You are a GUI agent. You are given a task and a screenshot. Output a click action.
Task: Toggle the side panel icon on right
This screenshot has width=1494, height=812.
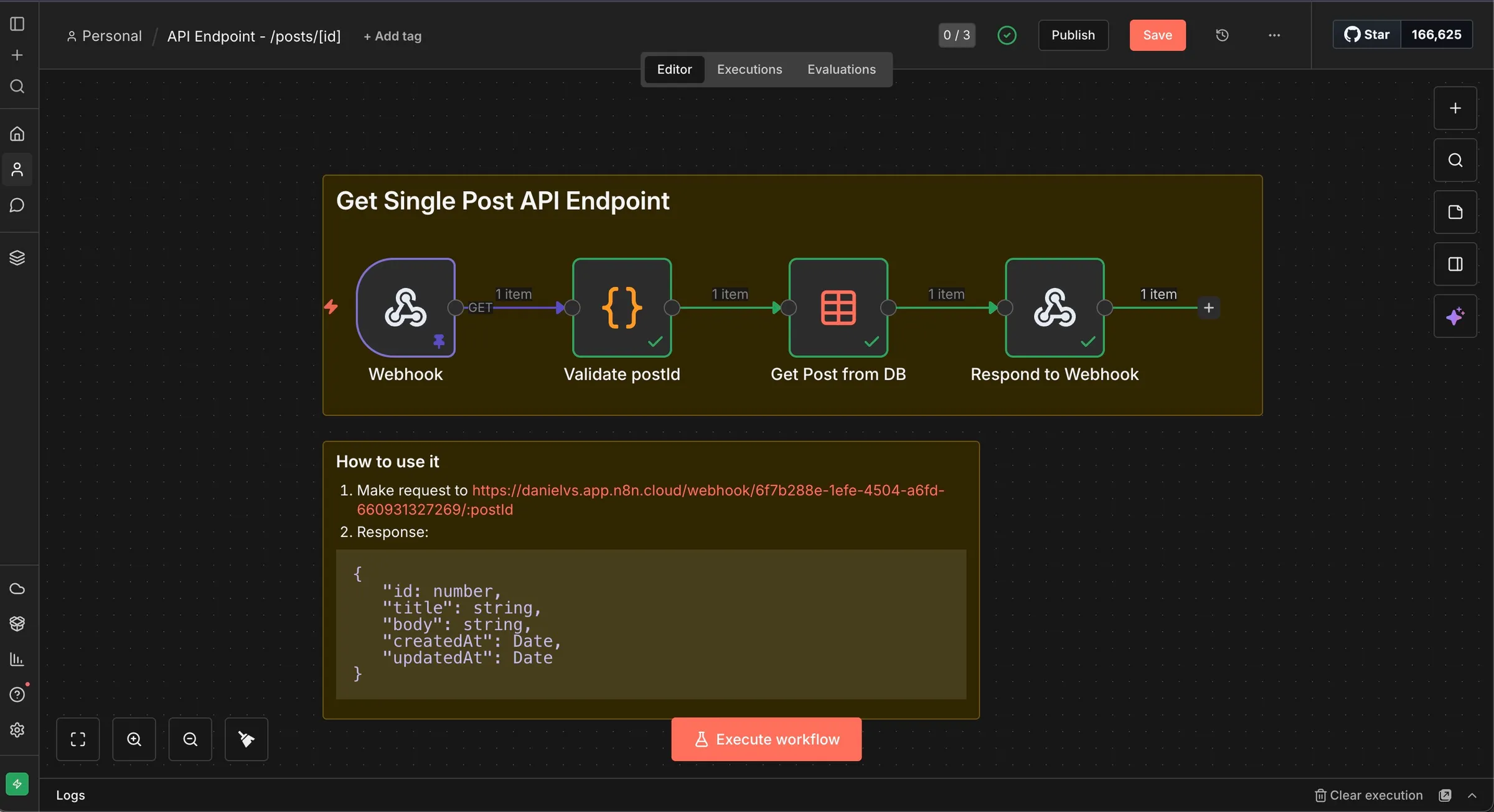pos(1455,264)
